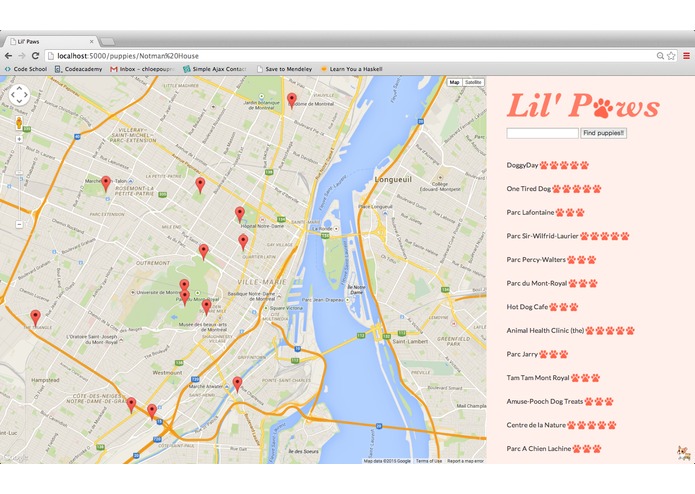Click the browser back arrow
695x494 pixels.
(x=8, y=56)
